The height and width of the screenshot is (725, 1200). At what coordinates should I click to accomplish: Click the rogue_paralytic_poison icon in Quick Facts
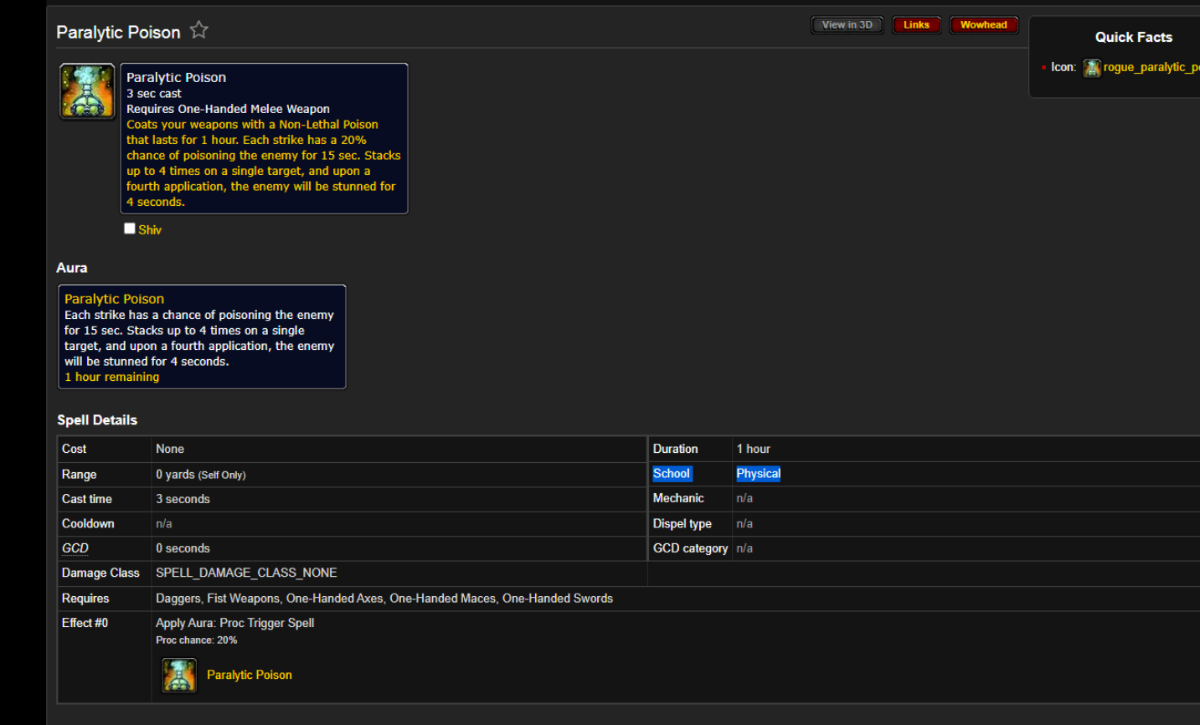(1092, 67)
